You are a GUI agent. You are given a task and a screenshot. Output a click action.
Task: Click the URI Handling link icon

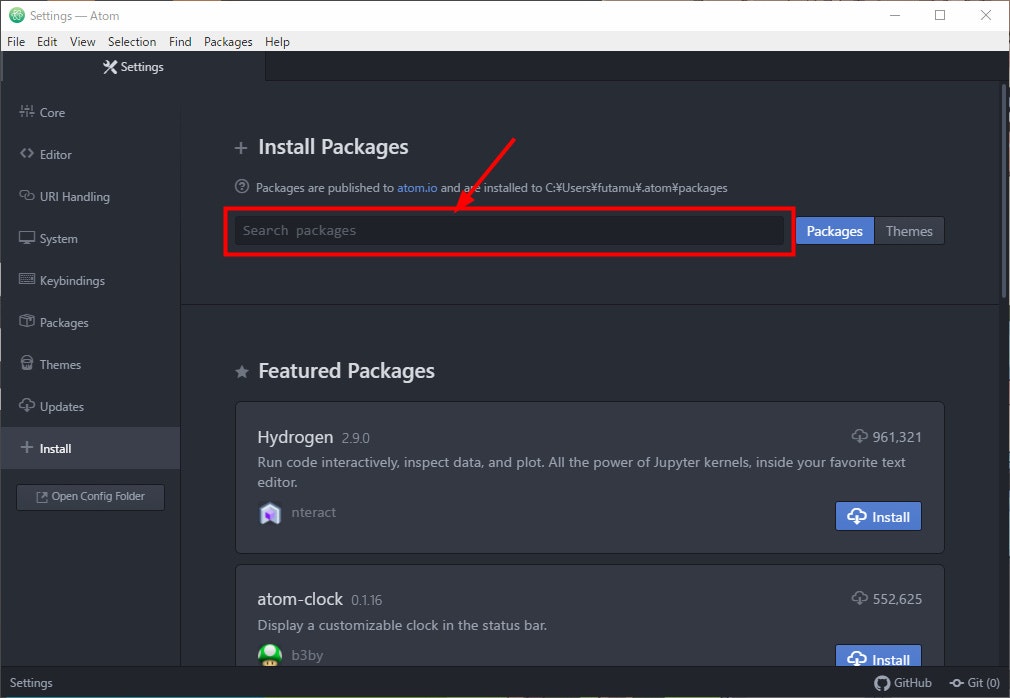(26, 195)
